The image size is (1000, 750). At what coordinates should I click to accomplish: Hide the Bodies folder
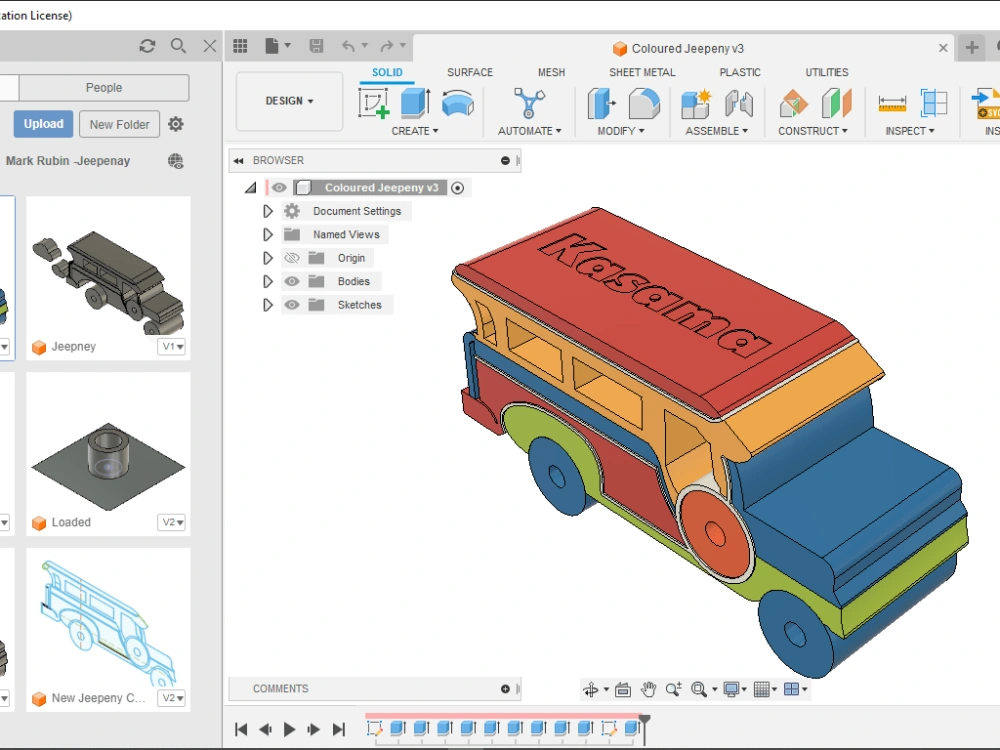(291, 281)
